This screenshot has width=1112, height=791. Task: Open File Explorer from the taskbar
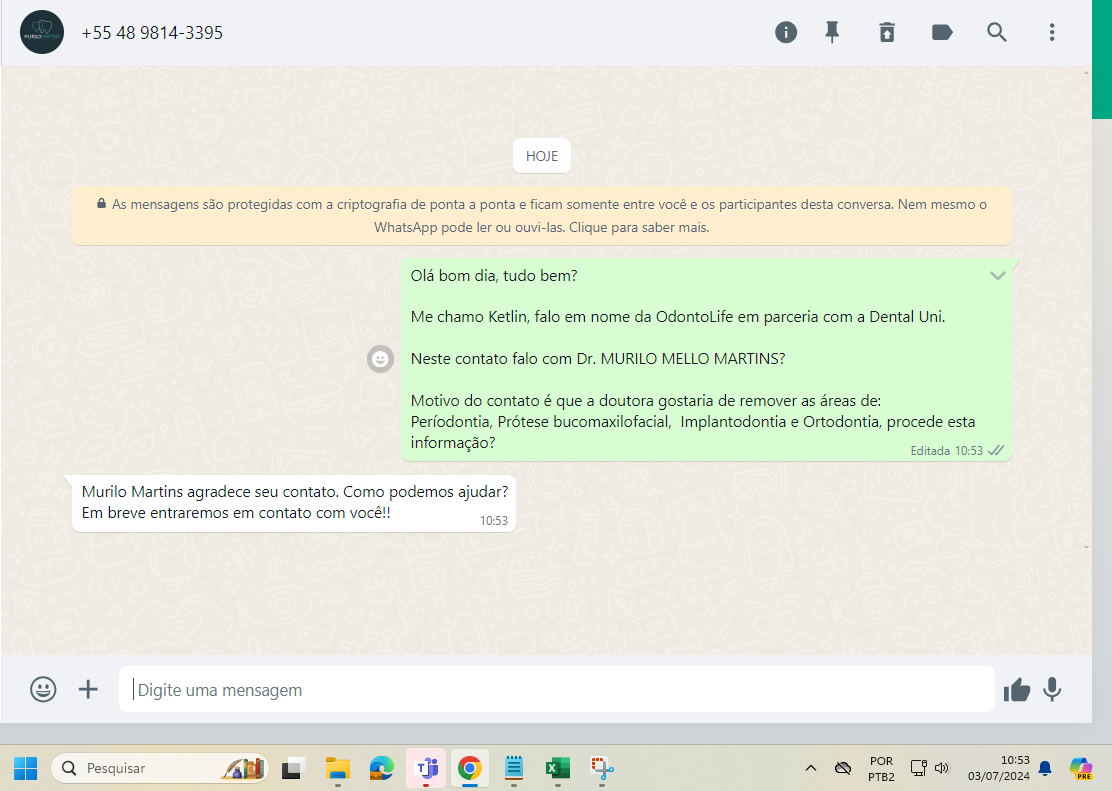tap(338, 768)
